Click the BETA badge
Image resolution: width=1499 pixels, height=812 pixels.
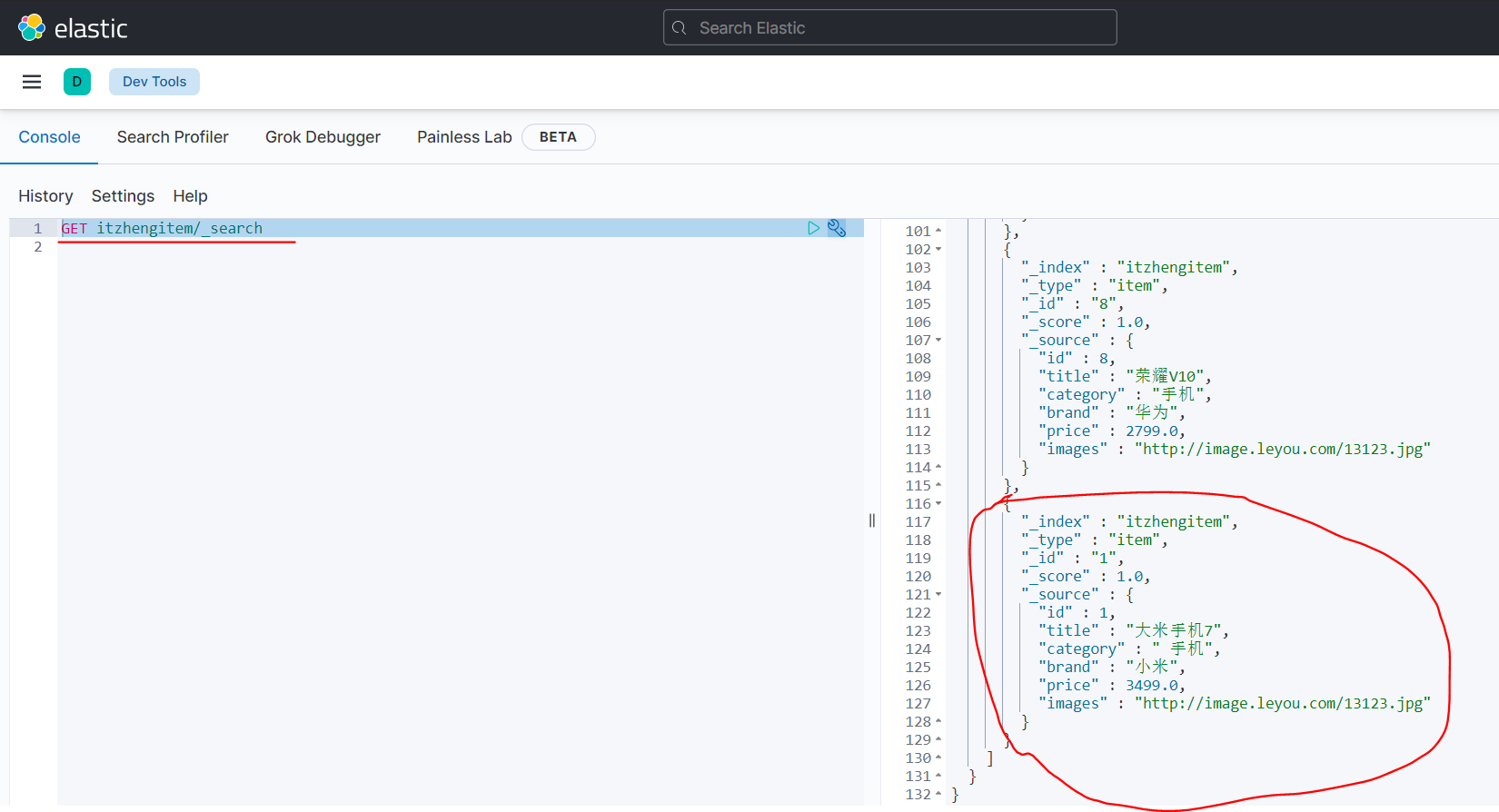[x=558, y=137]
